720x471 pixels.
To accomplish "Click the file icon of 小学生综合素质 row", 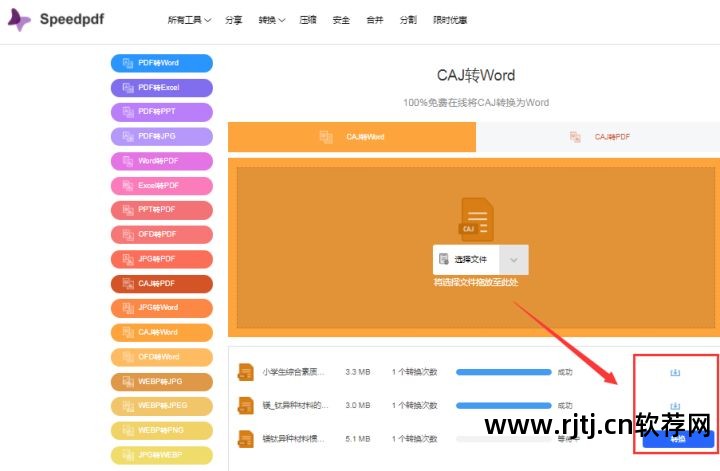I will tap(246, 372).
